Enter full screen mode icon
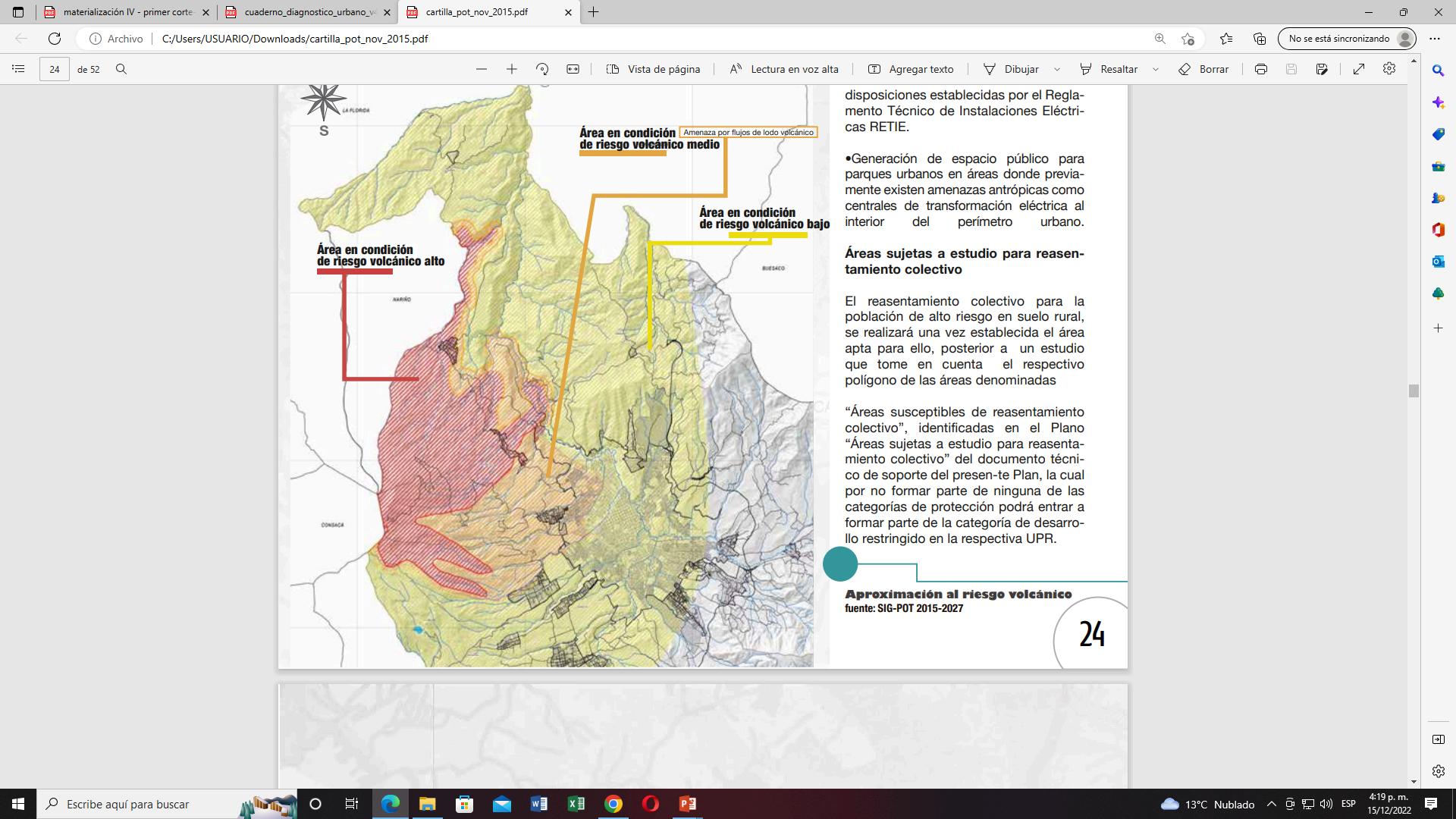Screen dimensions: 1456x819 pyautogui.click(x=1359, y=69)
